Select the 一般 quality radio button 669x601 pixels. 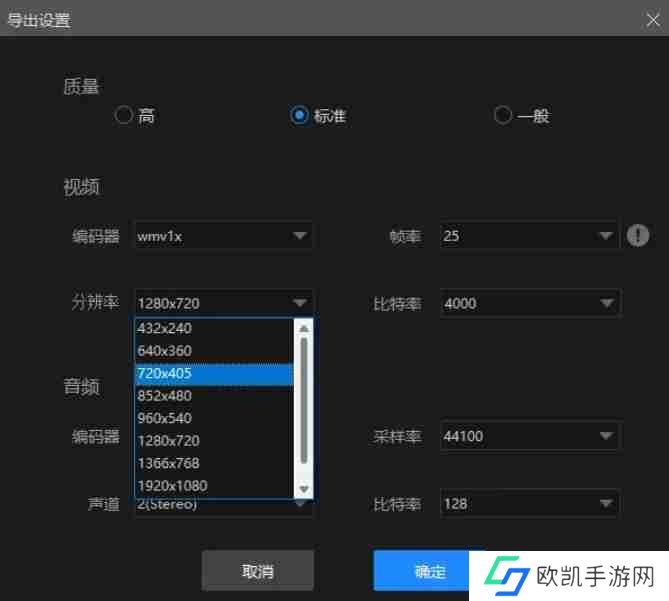(x=503, y=115)
